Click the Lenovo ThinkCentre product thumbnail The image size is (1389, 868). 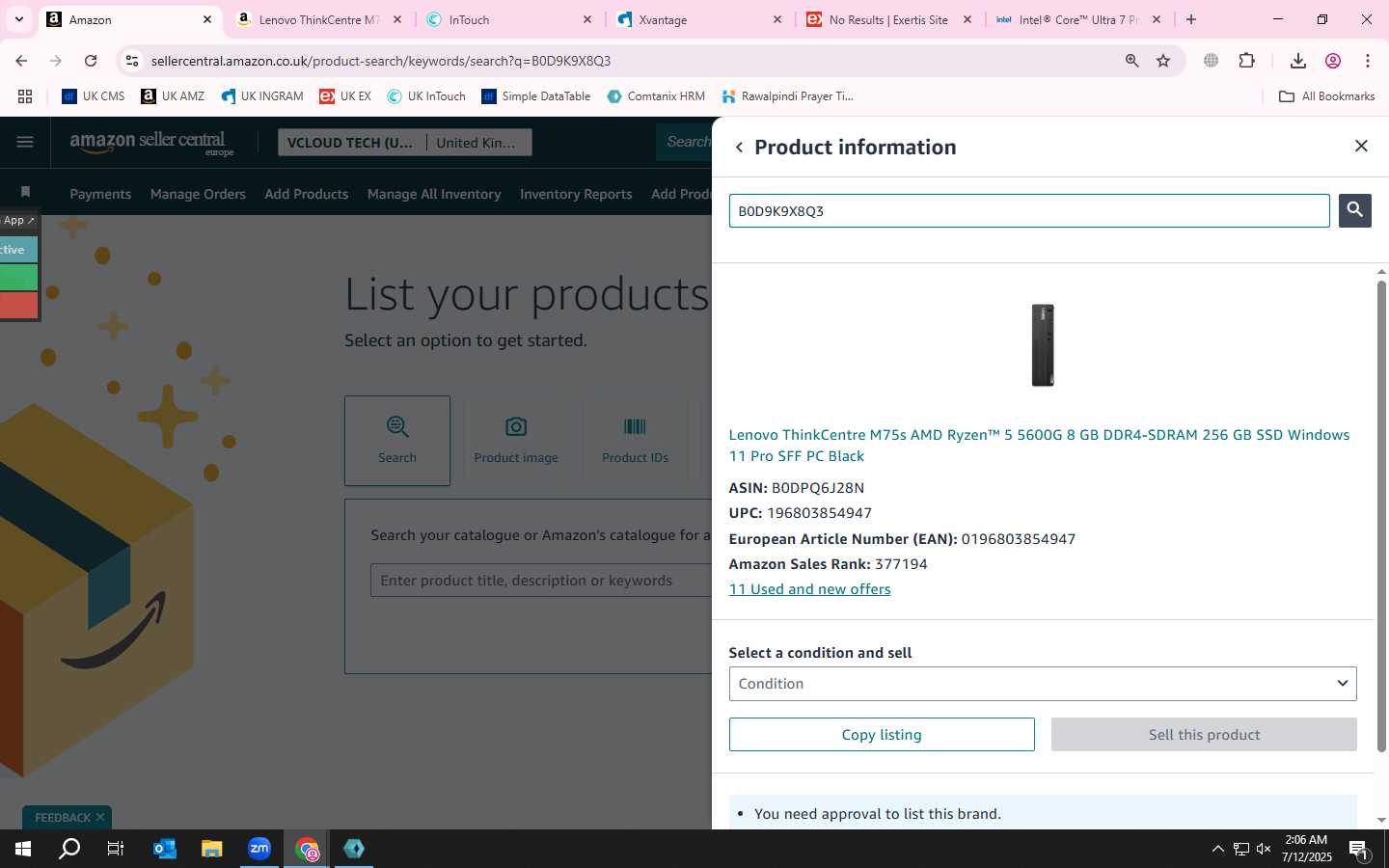(1043, 345)
